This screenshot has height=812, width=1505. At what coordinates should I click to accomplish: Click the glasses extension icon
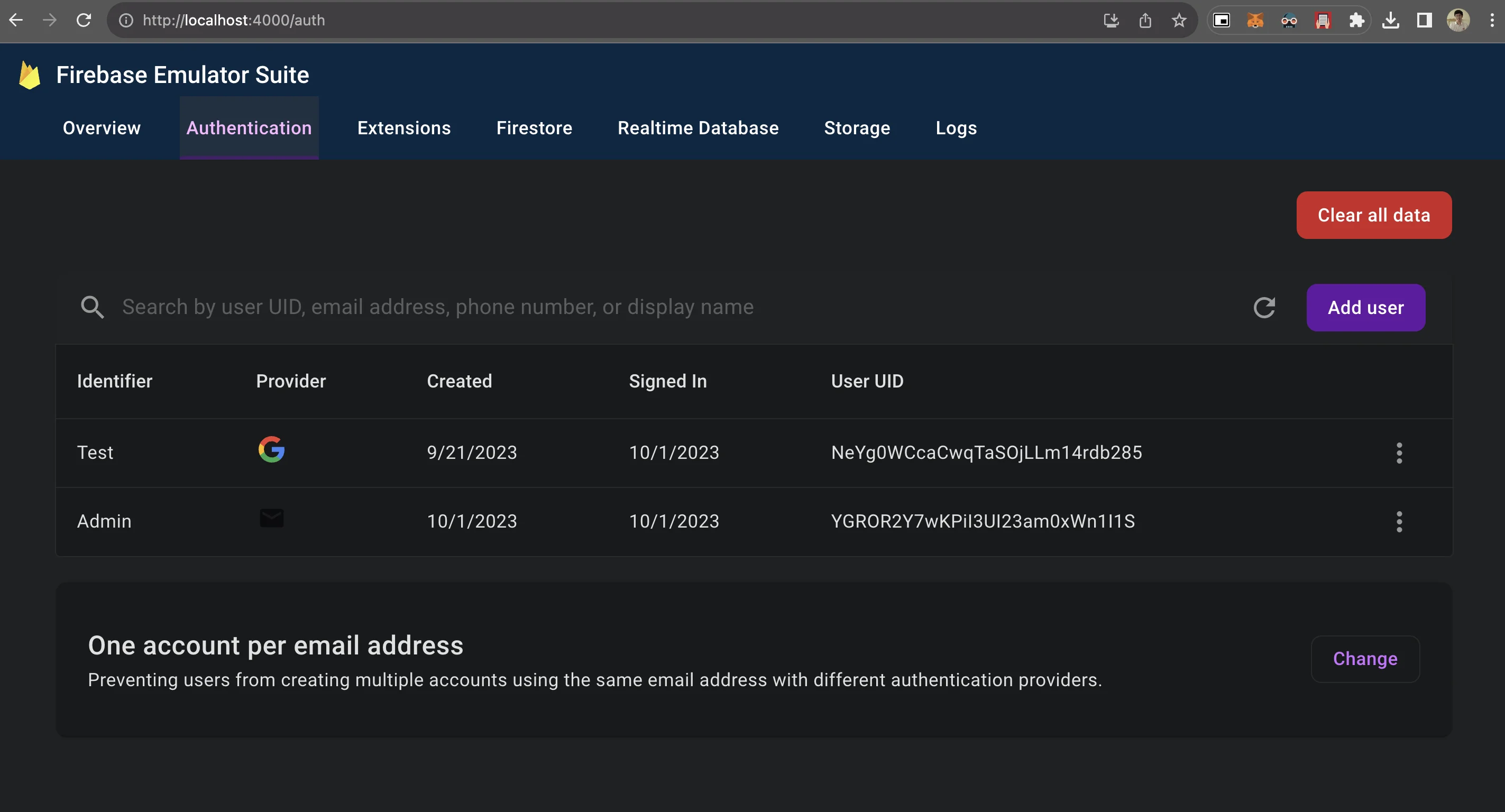1289,21
